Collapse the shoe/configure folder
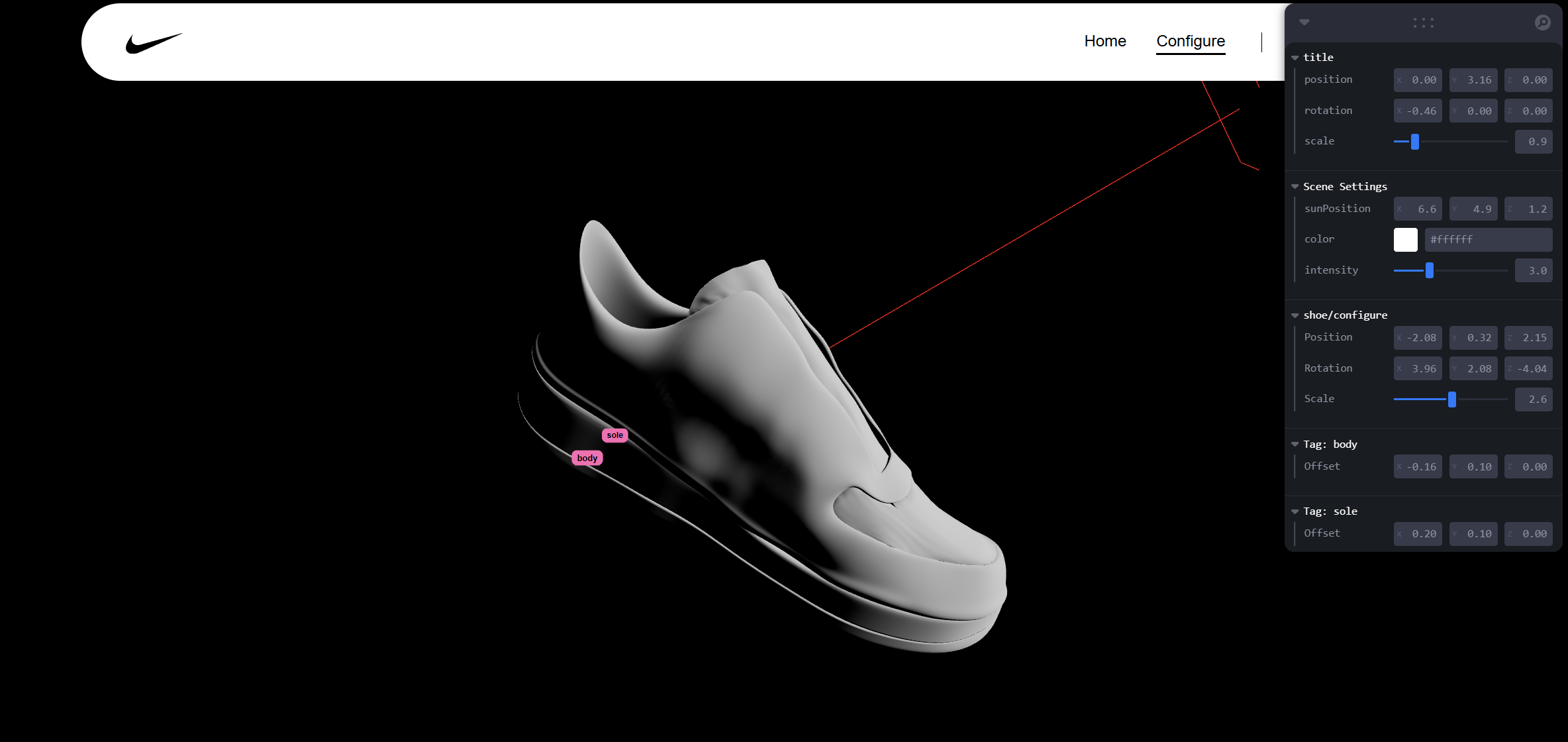This screenshot has width=1568, height=742. coord(1295,315)
